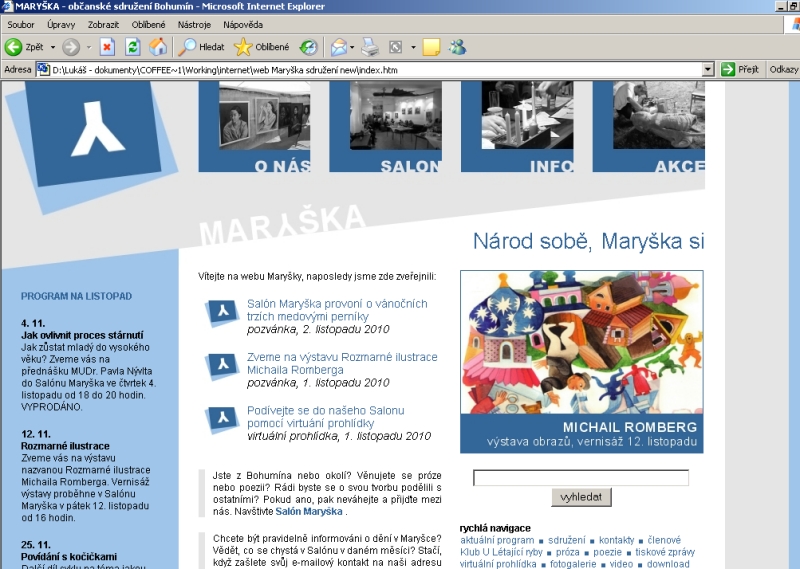Open the address bar dropdown list
Screen dimensions: 800x569
708,69
